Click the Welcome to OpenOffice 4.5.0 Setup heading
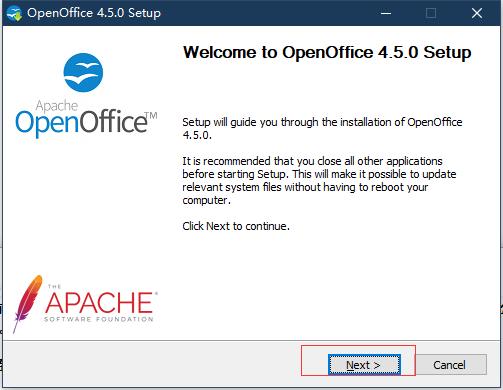The height and width of the screenshot is (390, 503). [327, 53]
